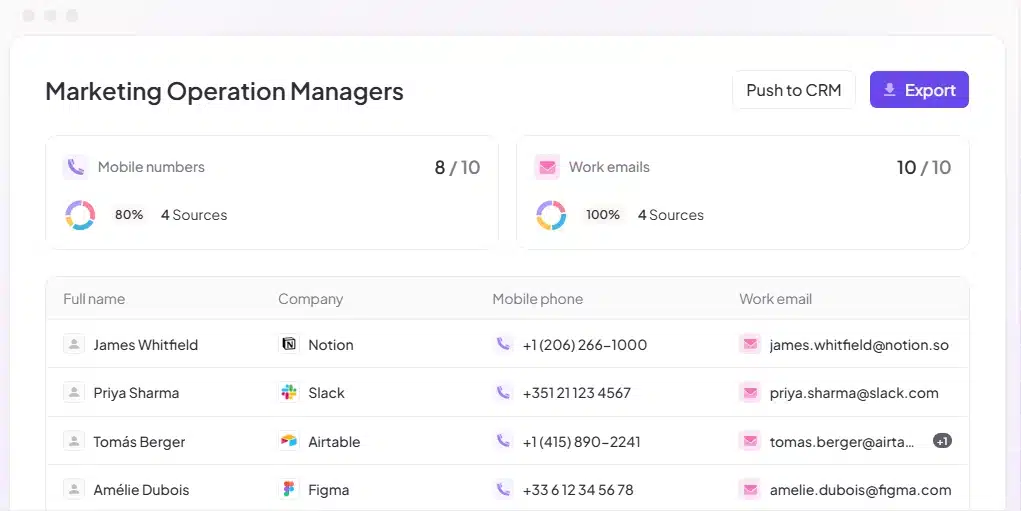This screenshot has width=1021, height=511.
Task: Click Push to CRM button
Action: (x=794, y=90)
